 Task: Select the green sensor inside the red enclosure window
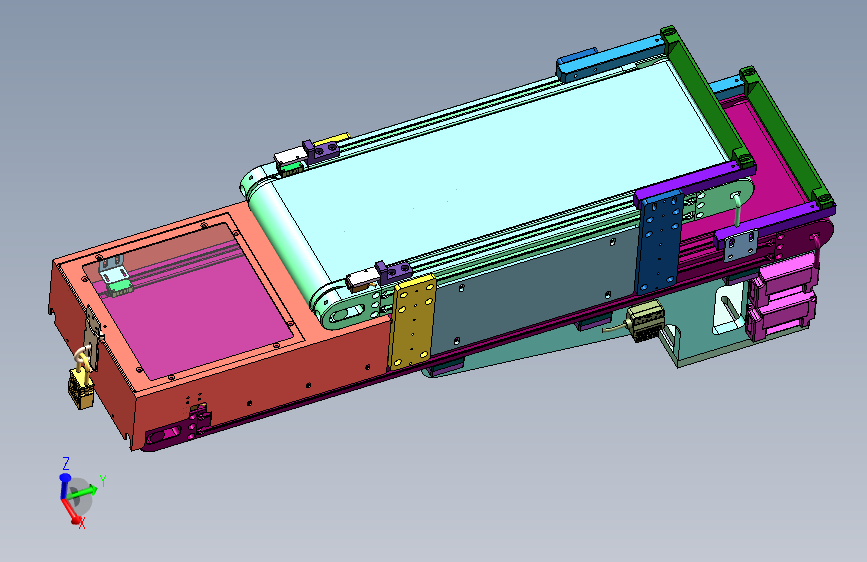[119, 288]
